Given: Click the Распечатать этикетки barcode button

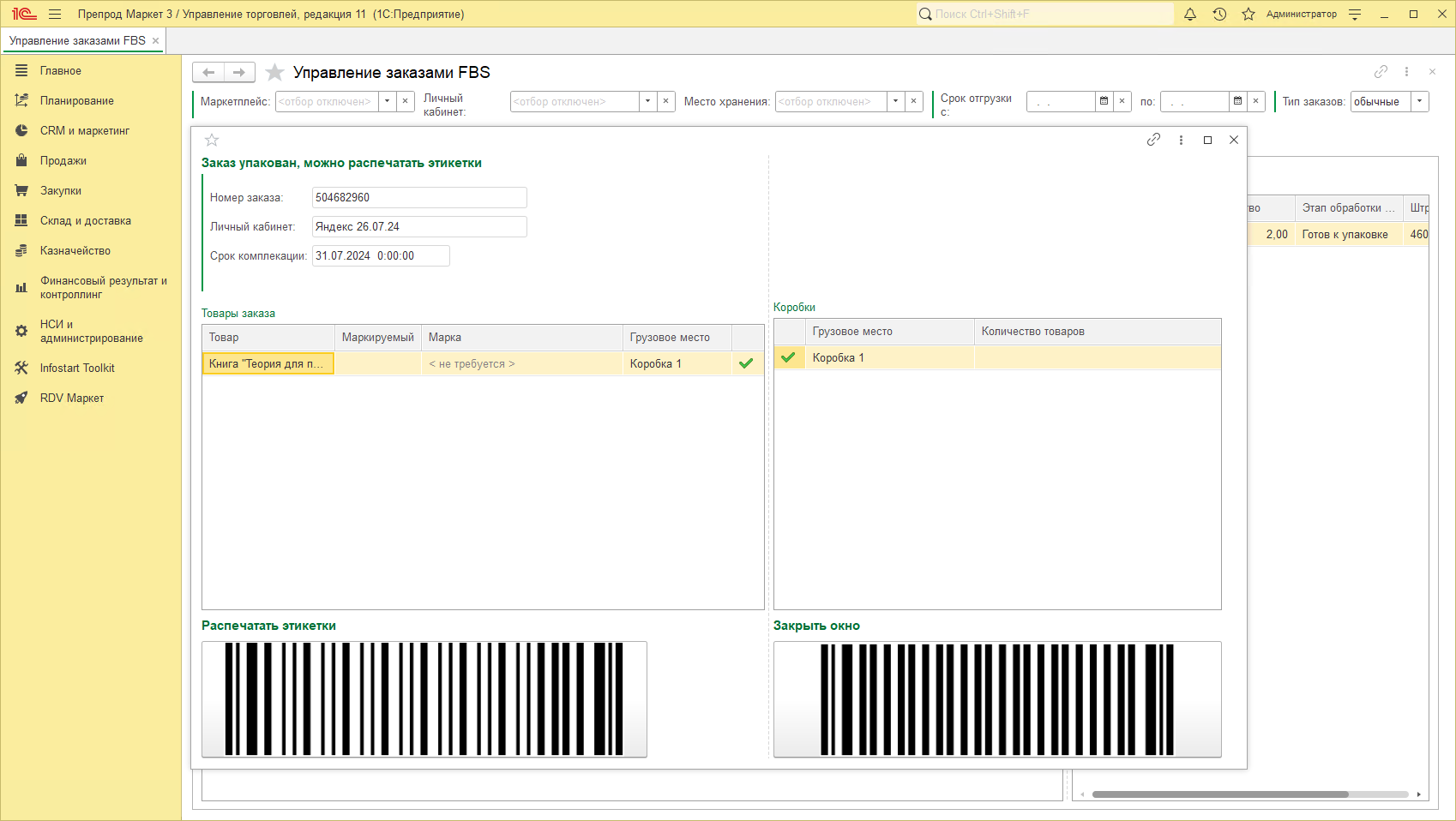Looking at the screenshot, I should tap(424, 699).
